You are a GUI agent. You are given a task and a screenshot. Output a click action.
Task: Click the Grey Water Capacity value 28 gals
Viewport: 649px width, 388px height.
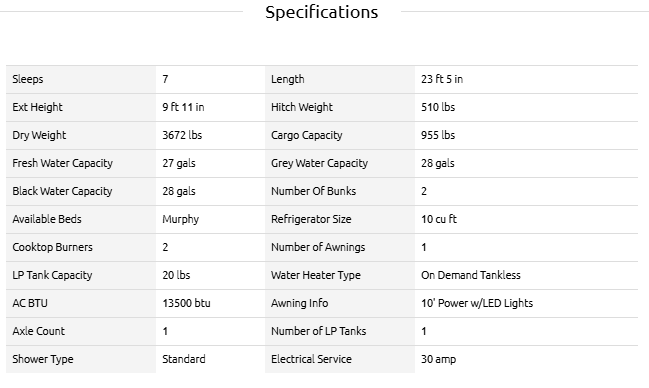[x=437, y=163]
